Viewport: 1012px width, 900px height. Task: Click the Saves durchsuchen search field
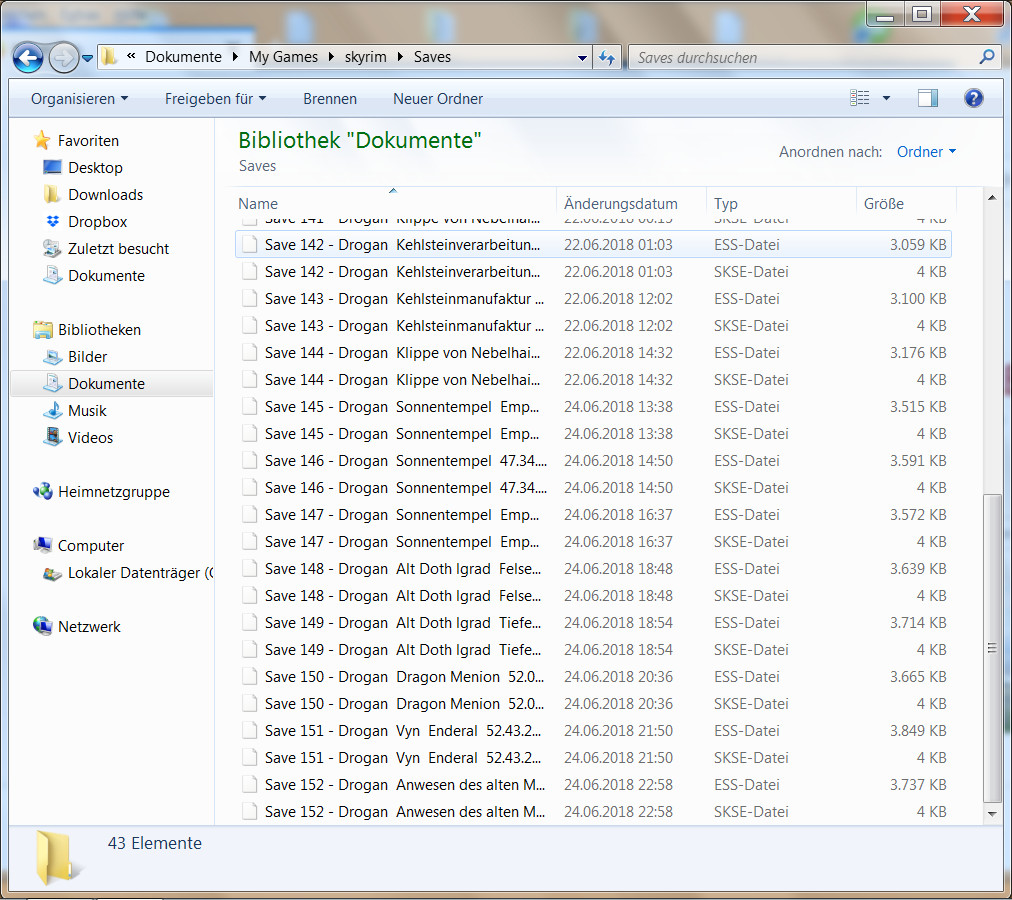805,58
